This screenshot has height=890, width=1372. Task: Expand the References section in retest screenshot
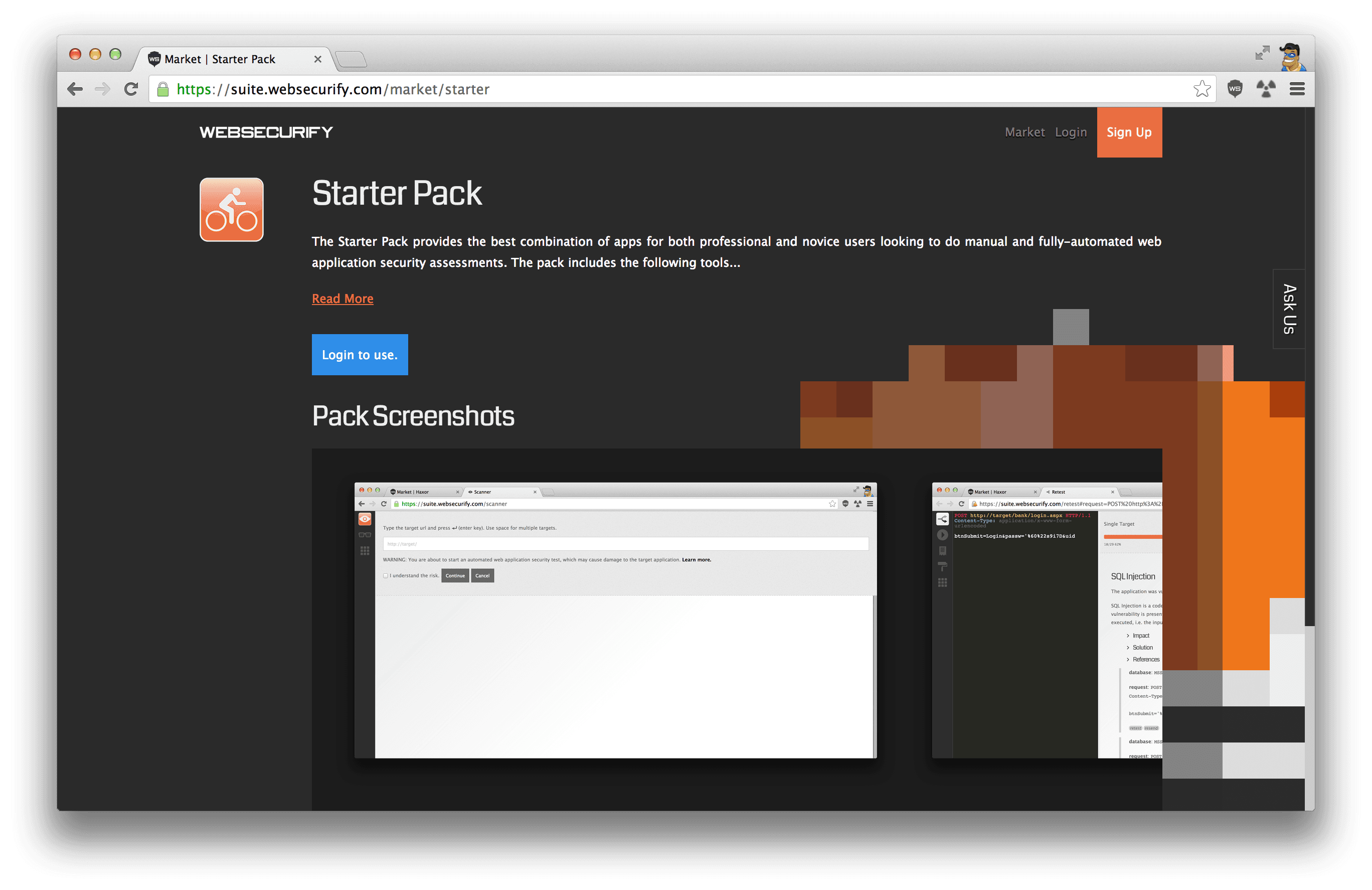pyautogui.click(x=1142, y=659)
